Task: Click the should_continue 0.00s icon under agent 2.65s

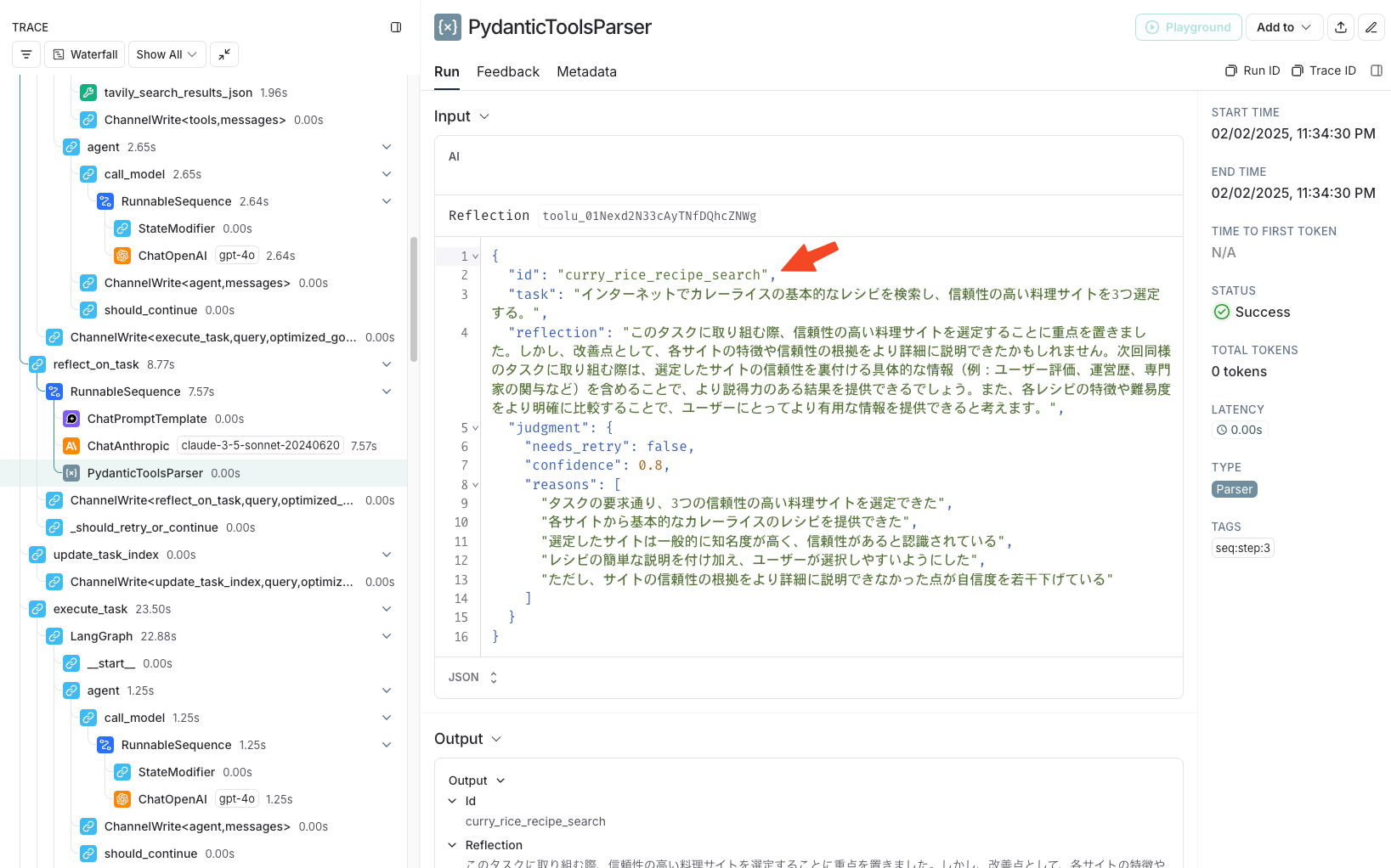Action: 88,310
